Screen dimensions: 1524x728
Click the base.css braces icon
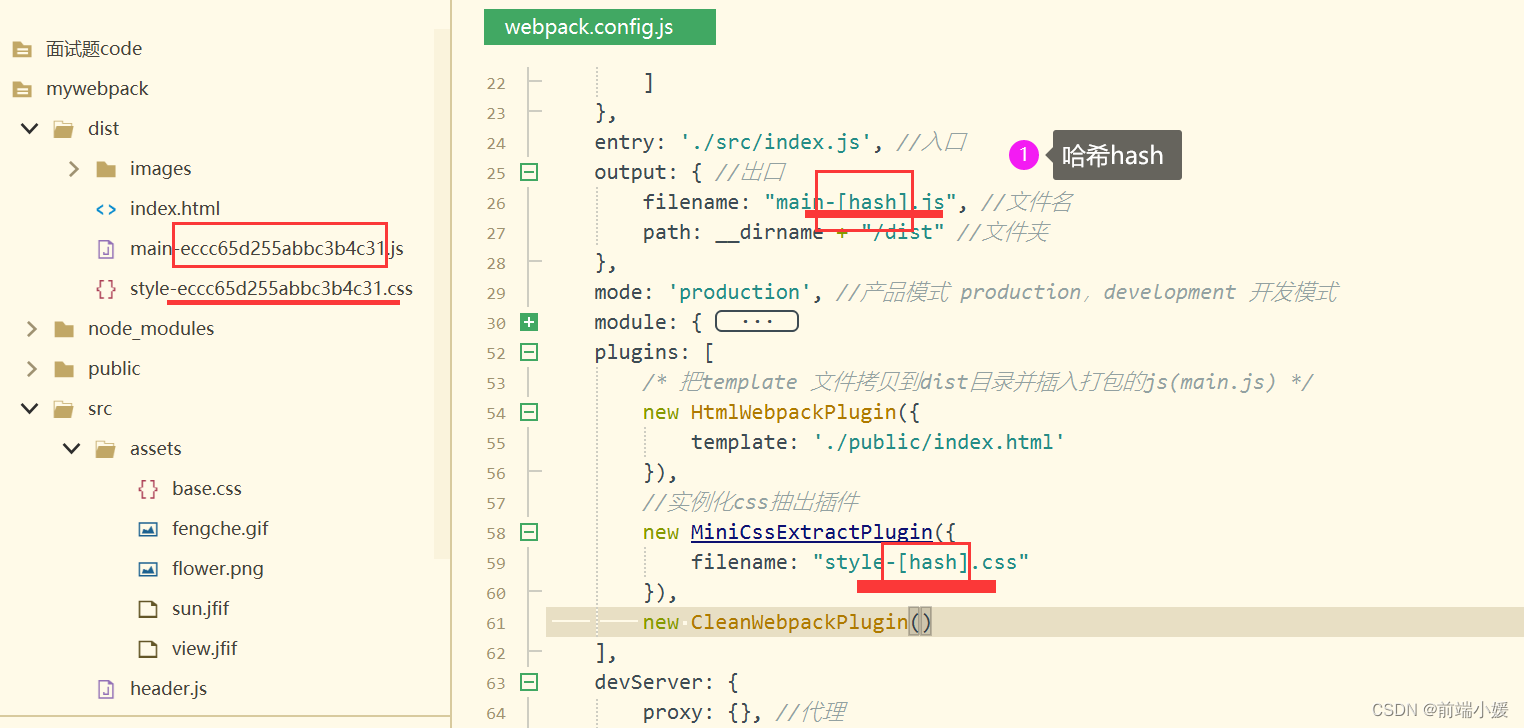coord(148,489)
